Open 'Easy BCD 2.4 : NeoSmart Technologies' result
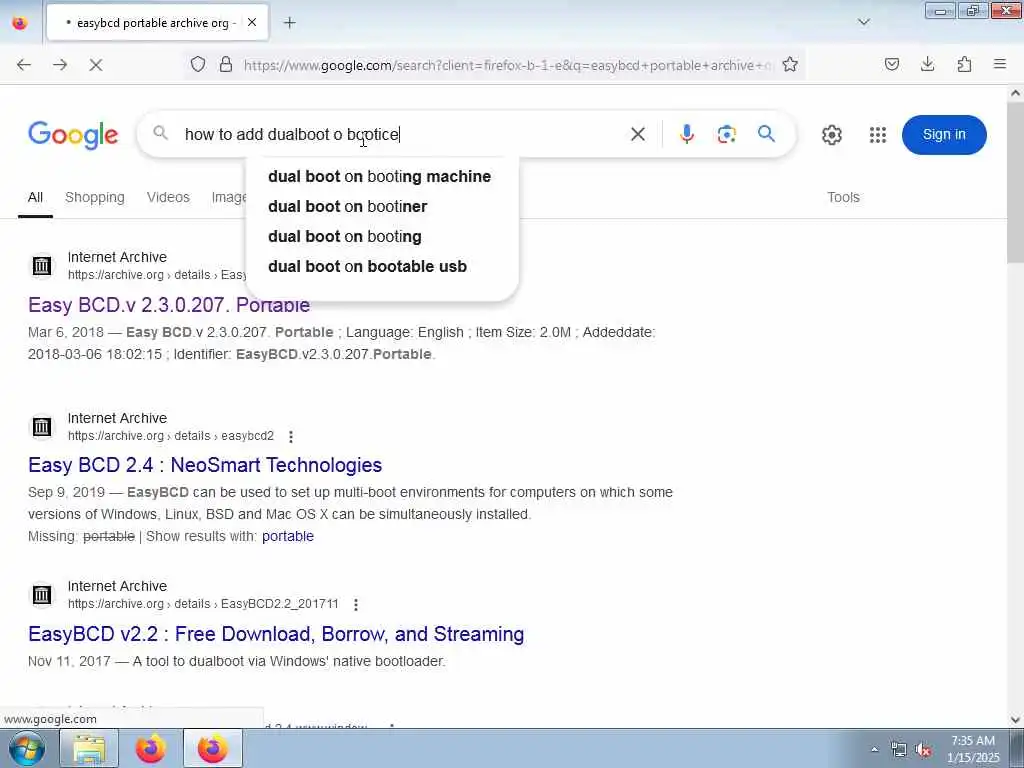 pyautogui.click(x=205, y=465)
